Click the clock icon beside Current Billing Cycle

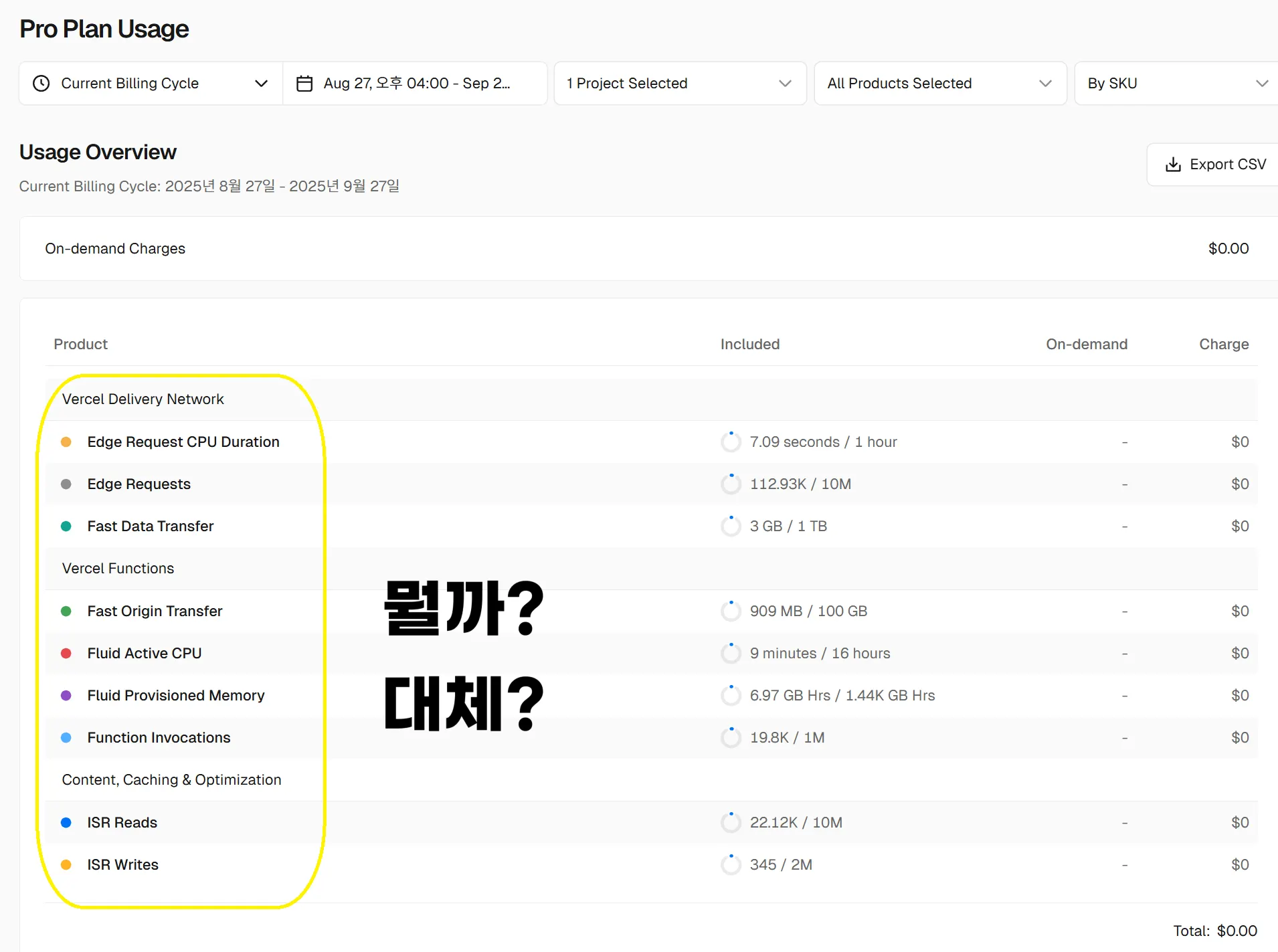pyautogui.click(x=41, y=84)
